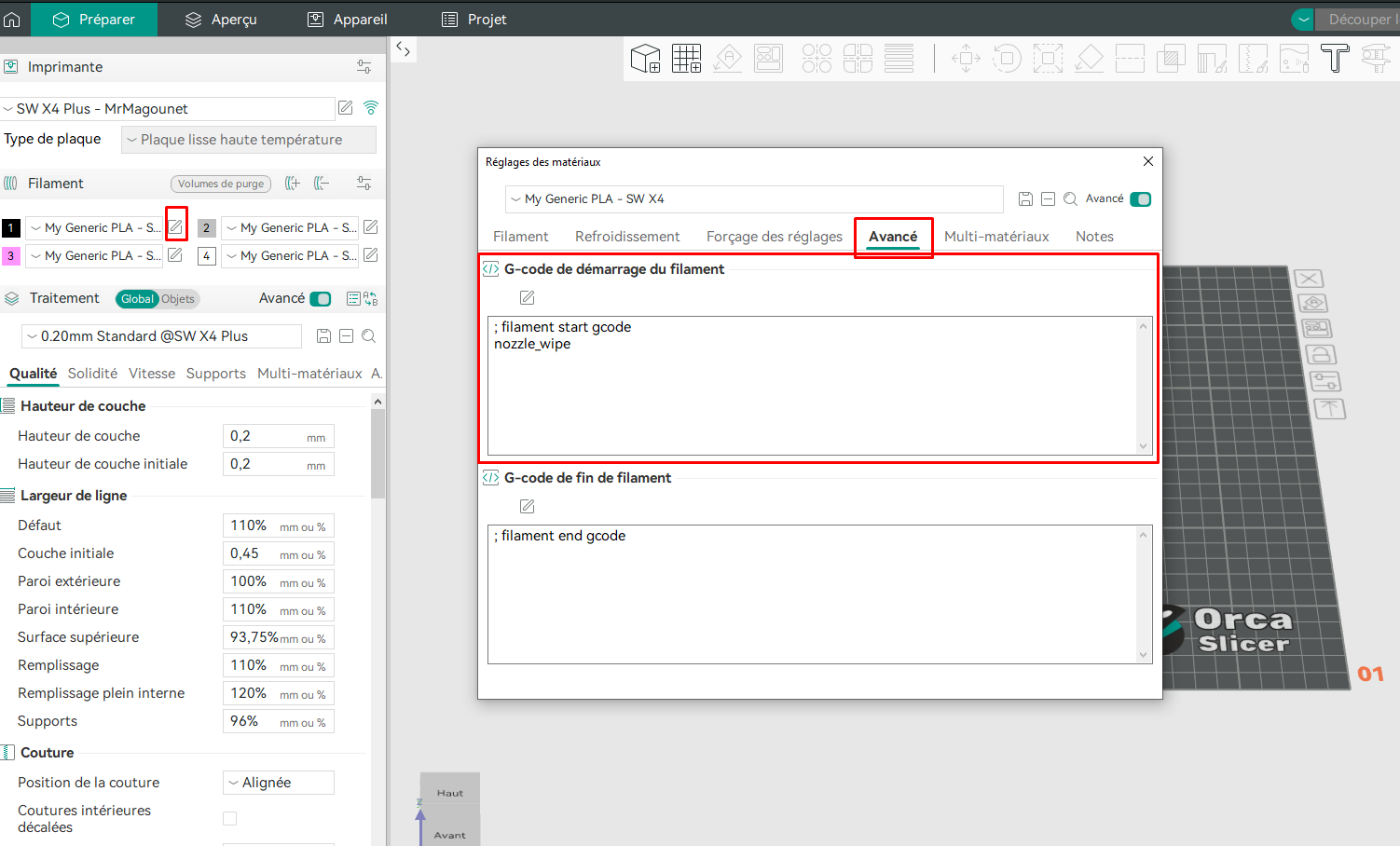
Task: Open the Type de plaque dropdown
Action: 249,140
